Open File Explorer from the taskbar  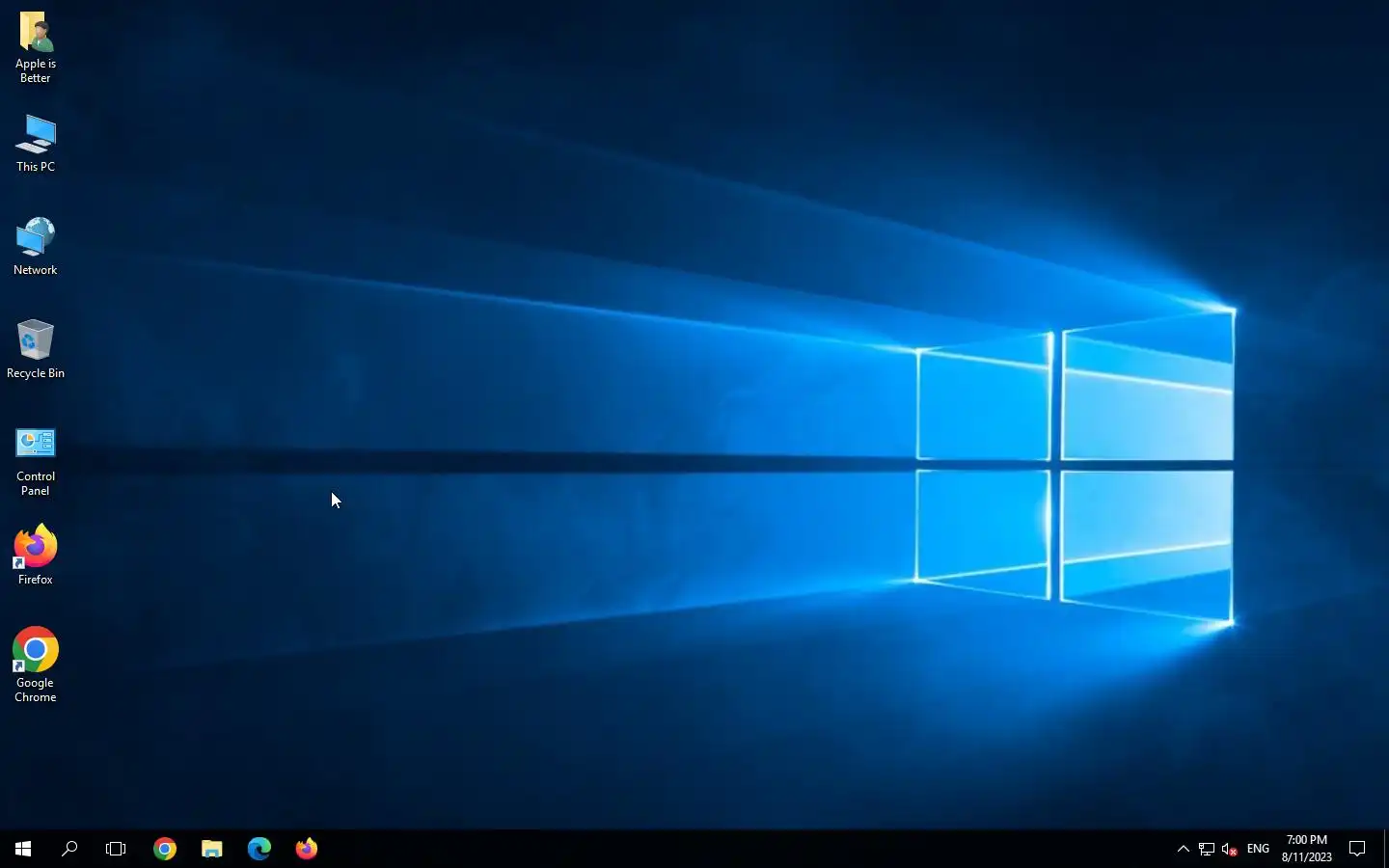[x=212, y=849]
